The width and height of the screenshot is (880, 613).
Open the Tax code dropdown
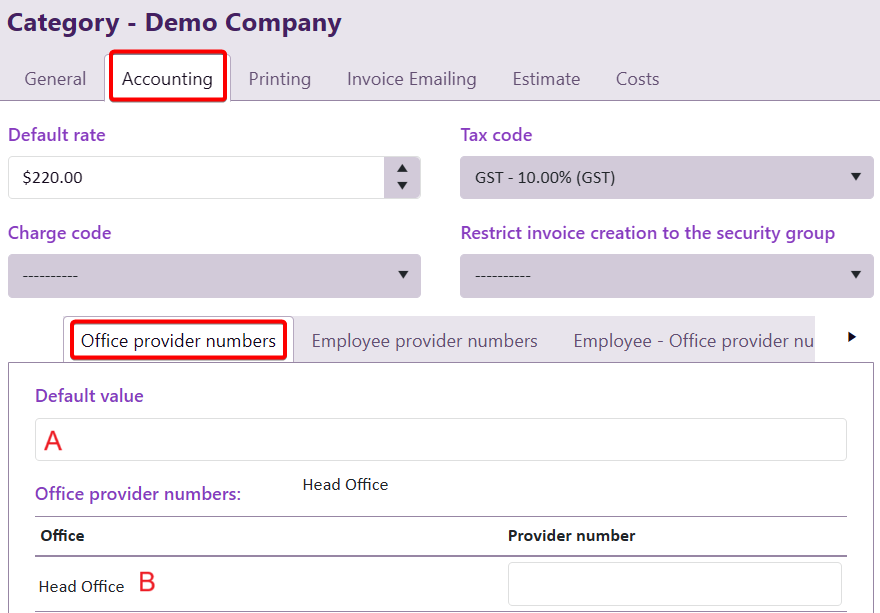coord(666,178)
